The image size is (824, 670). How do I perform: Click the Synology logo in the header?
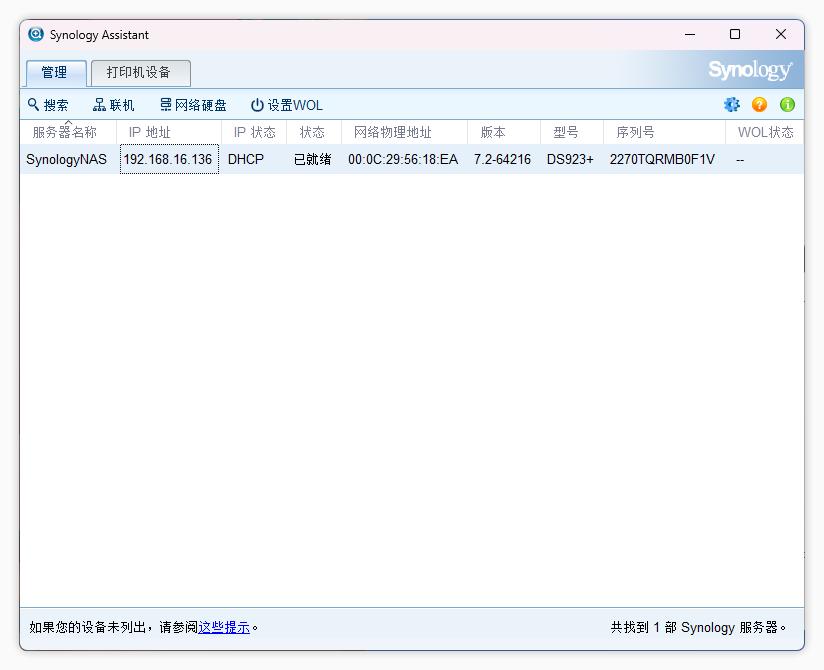point(750,70)
